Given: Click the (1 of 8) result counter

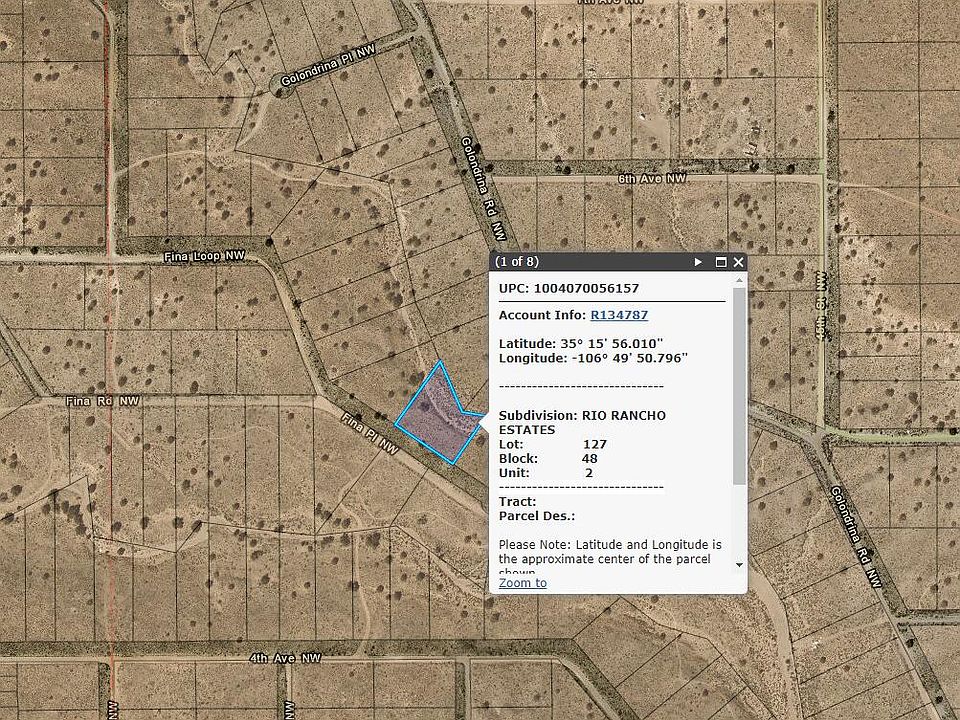Looking at the screenshot, I should [517, 262].
